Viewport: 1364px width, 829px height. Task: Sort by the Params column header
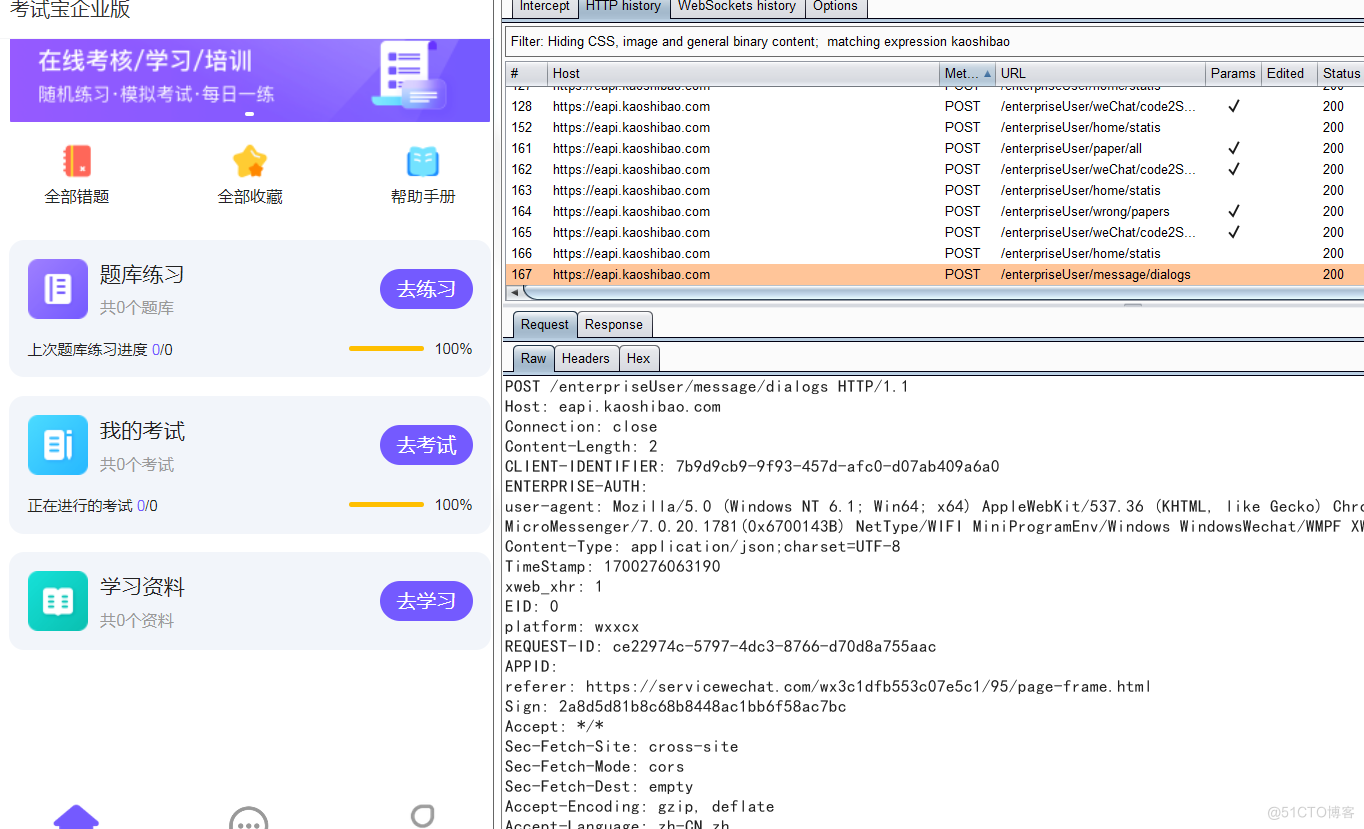point(1233,73)
